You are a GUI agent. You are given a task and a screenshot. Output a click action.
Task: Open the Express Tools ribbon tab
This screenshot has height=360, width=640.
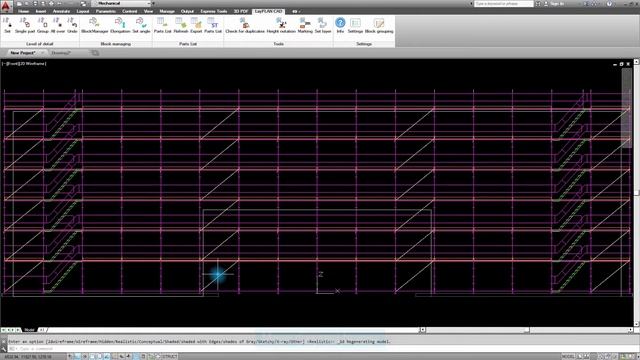214,11
